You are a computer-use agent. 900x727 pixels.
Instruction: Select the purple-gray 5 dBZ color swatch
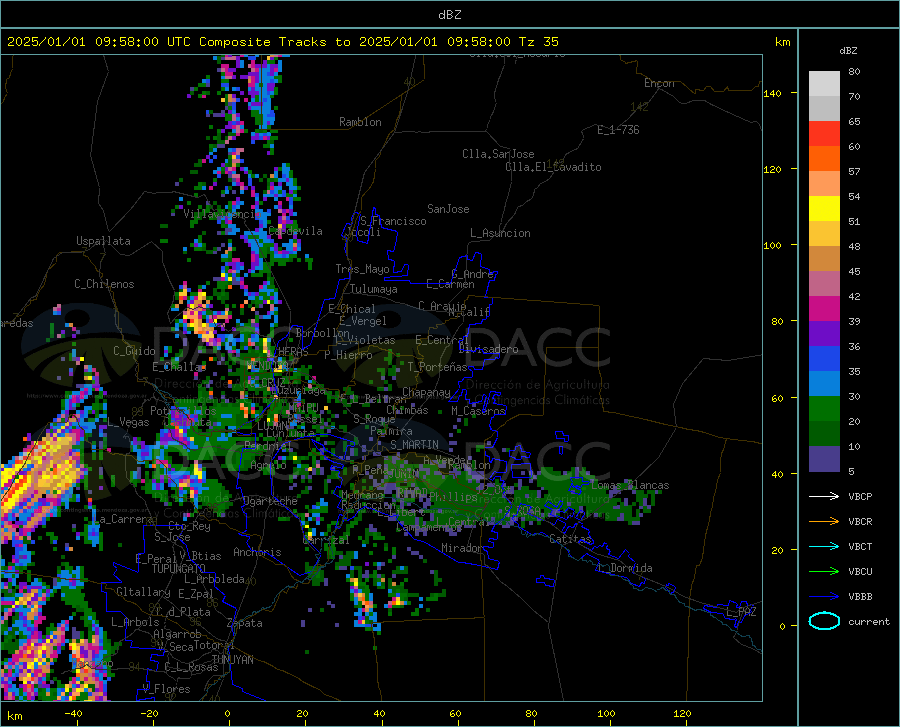(824, 459)
